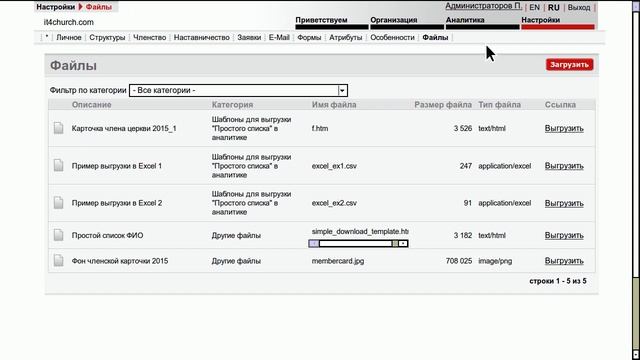Viewport: 640px width, 360px height.
Task: Click right arrow of filename horizontal scrollbar
Action: click(x=403, y=244)
